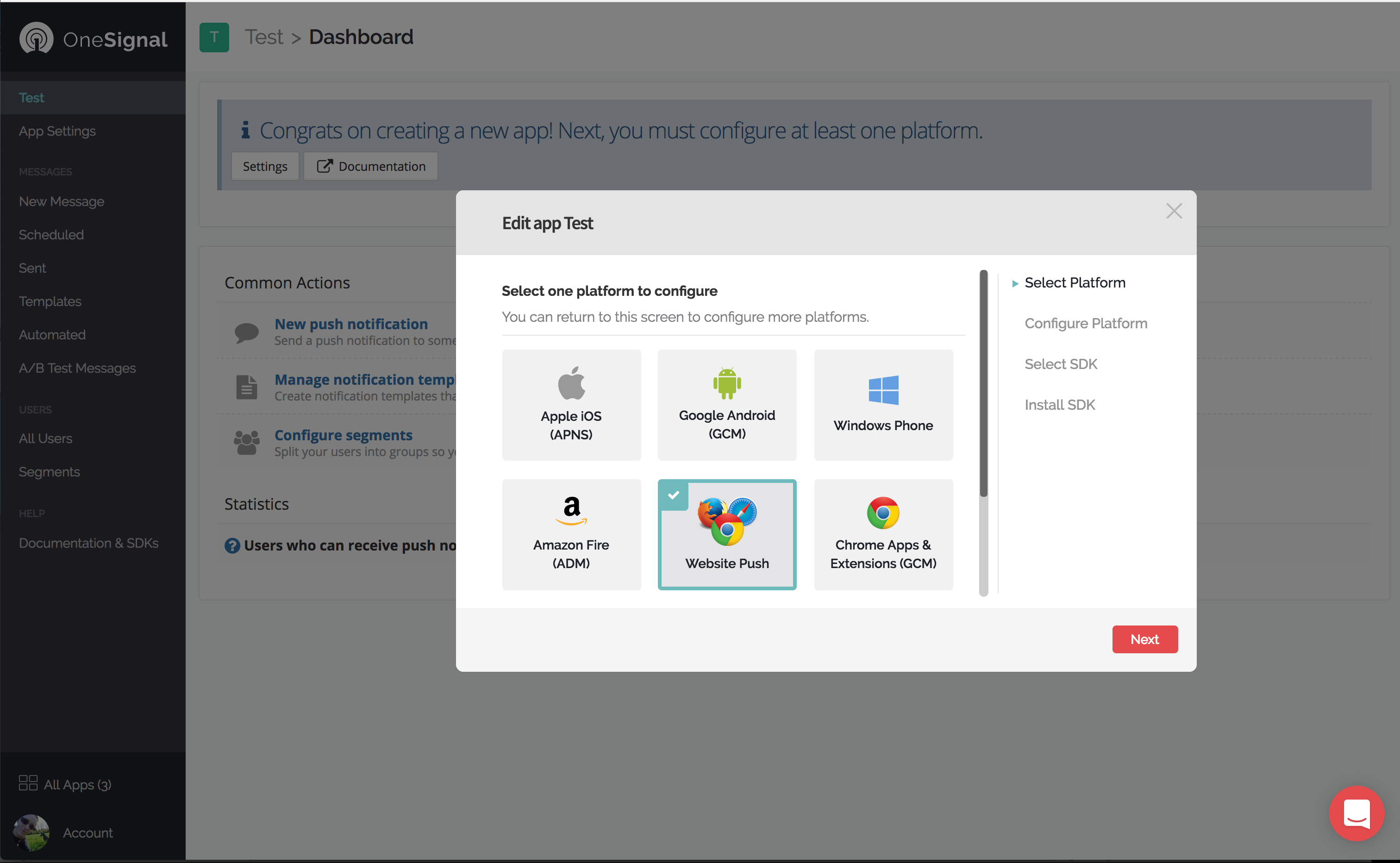The image size is (1400, 863).
Task: Click the Account label
Action: (x=87, y=833)
